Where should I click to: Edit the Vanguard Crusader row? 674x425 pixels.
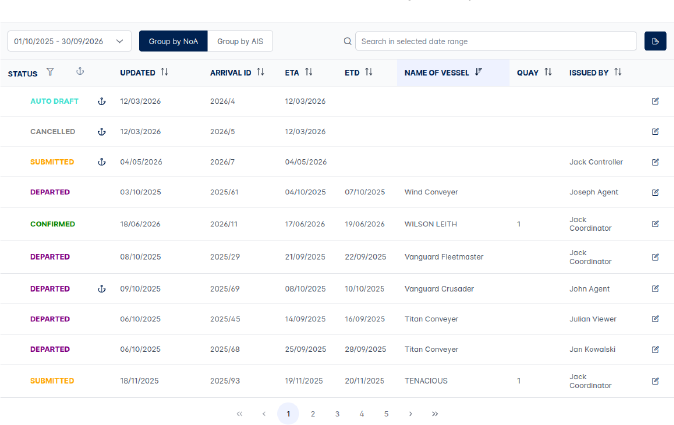pos(655,289)
